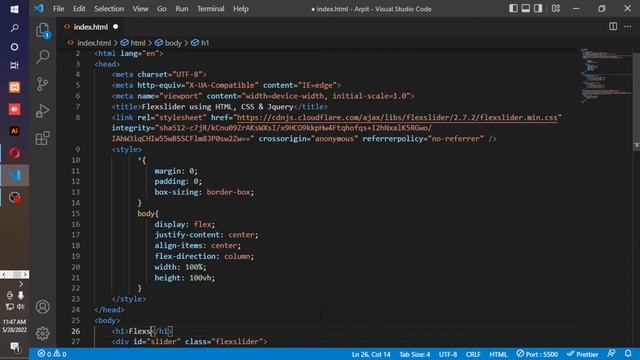Change file encoding UTF-8
Viewport: 640px width, 360px height.
coord(448,354)
